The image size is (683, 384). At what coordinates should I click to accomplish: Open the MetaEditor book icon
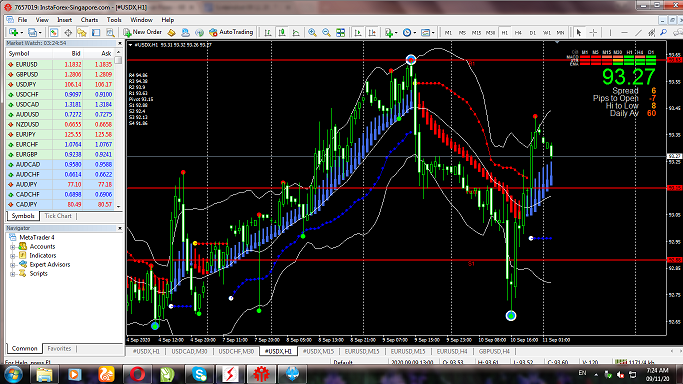[171, 33]
